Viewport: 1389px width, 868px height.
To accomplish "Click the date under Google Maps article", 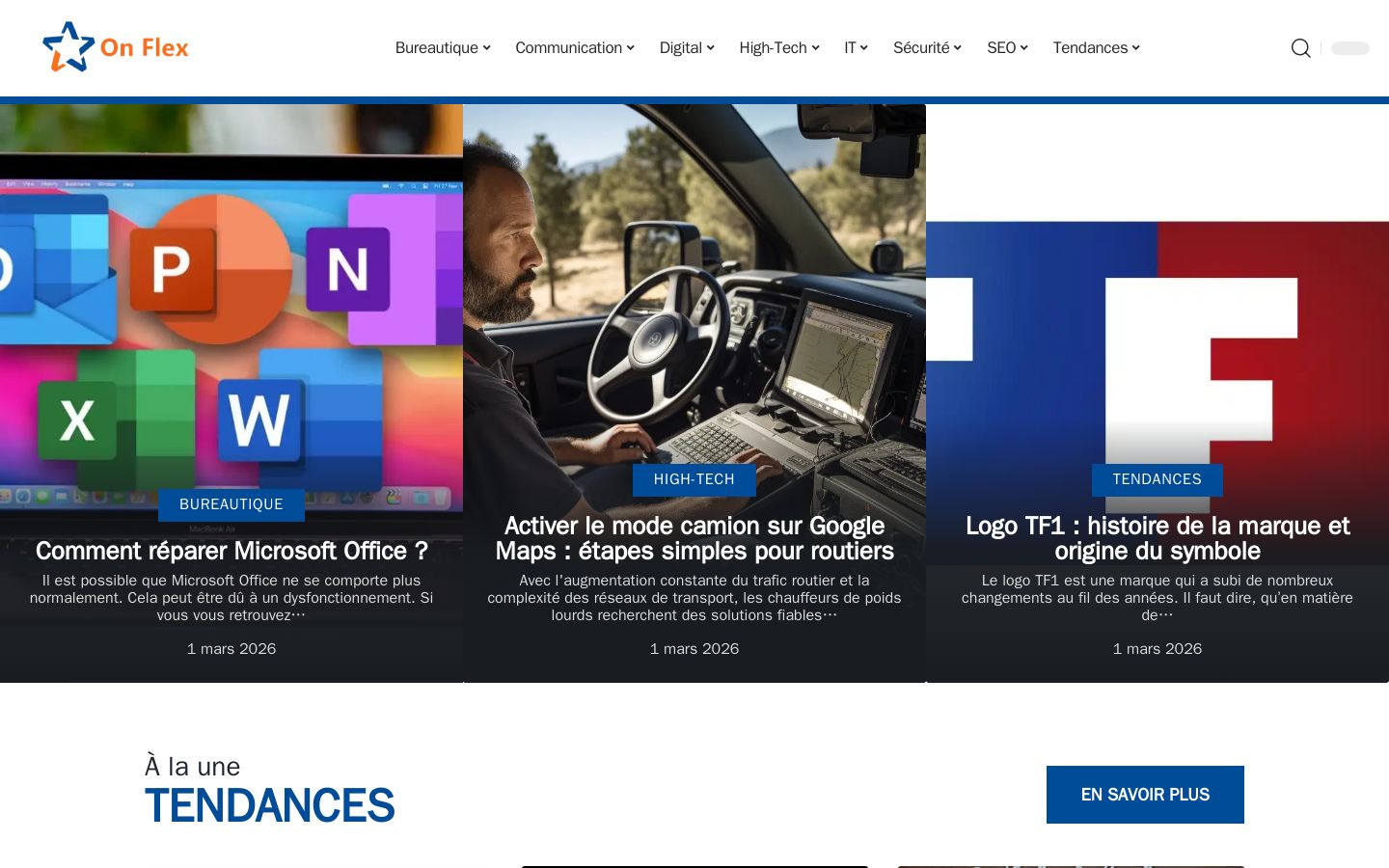I will tap(694, 649).
